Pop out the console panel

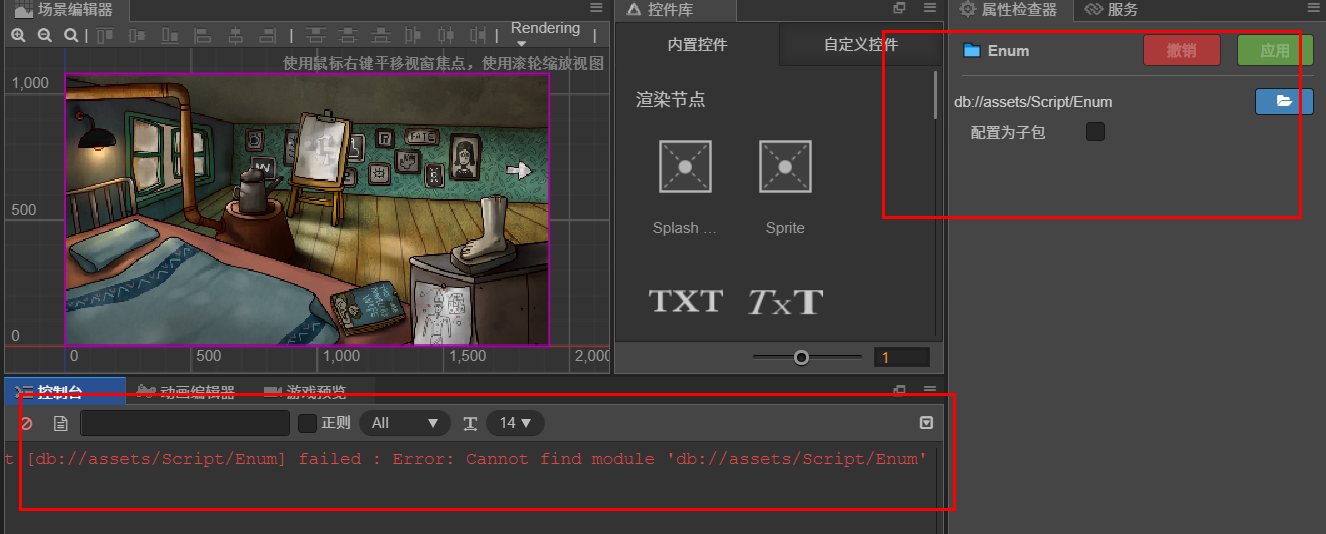(x=899, y=390)
